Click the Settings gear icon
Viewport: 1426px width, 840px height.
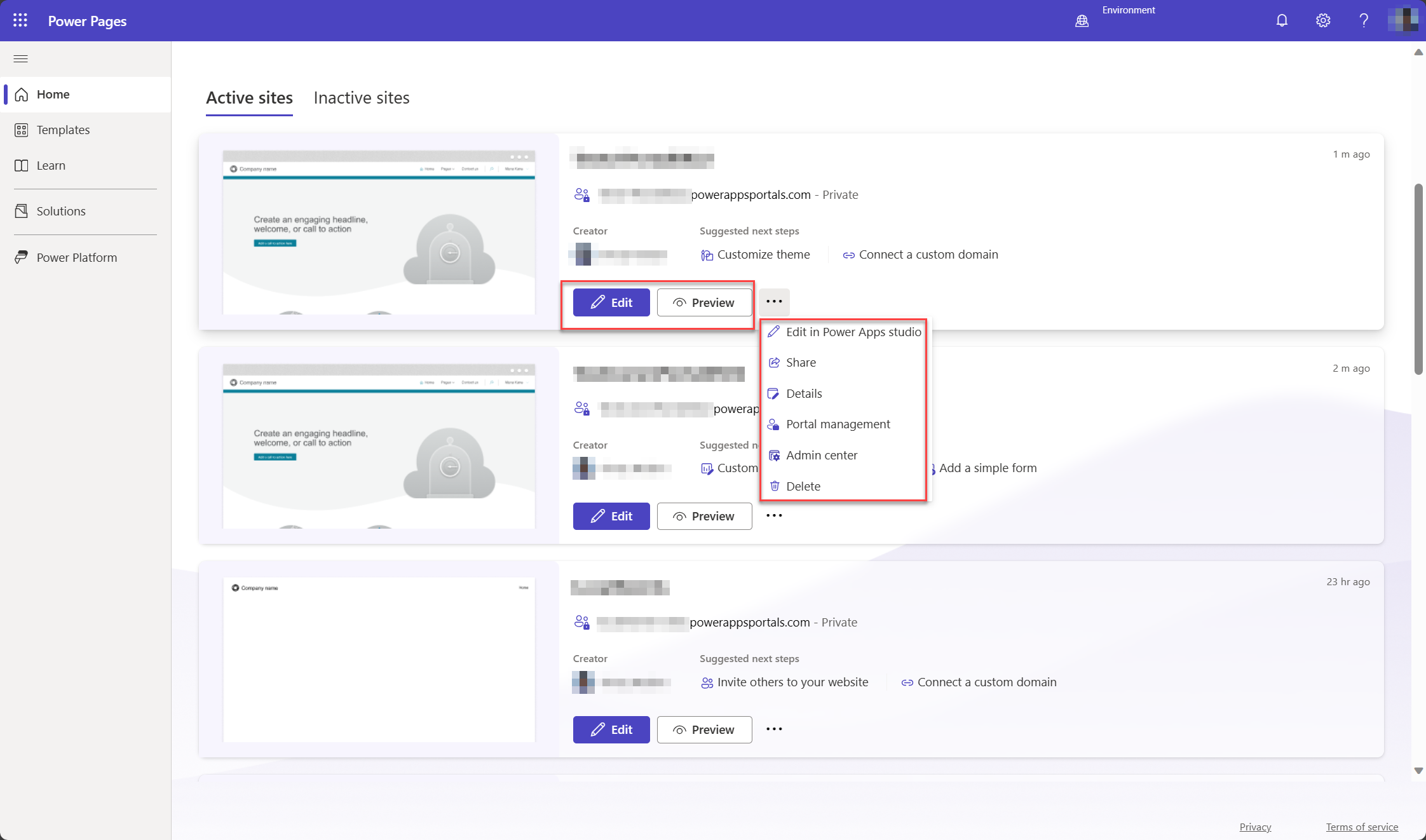(1323, 20)
